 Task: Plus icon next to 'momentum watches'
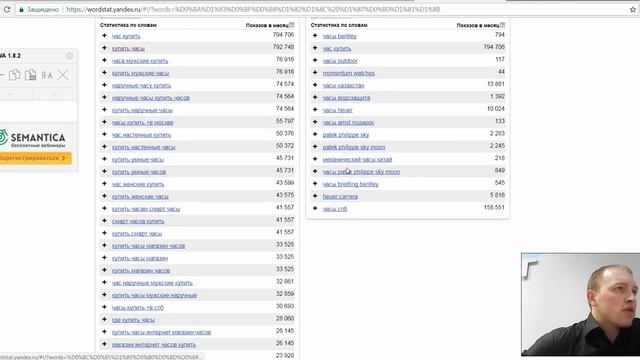pos(315,73)
